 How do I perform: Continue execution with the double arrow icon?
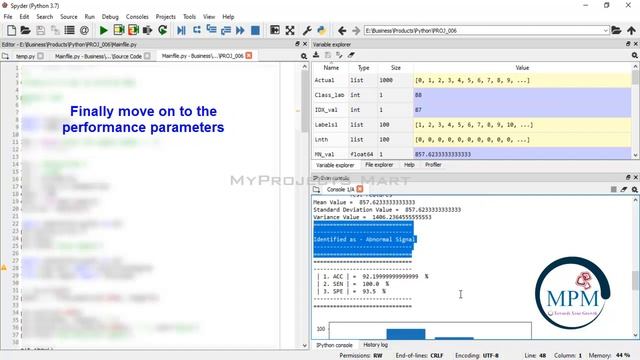tap(240, 30)
